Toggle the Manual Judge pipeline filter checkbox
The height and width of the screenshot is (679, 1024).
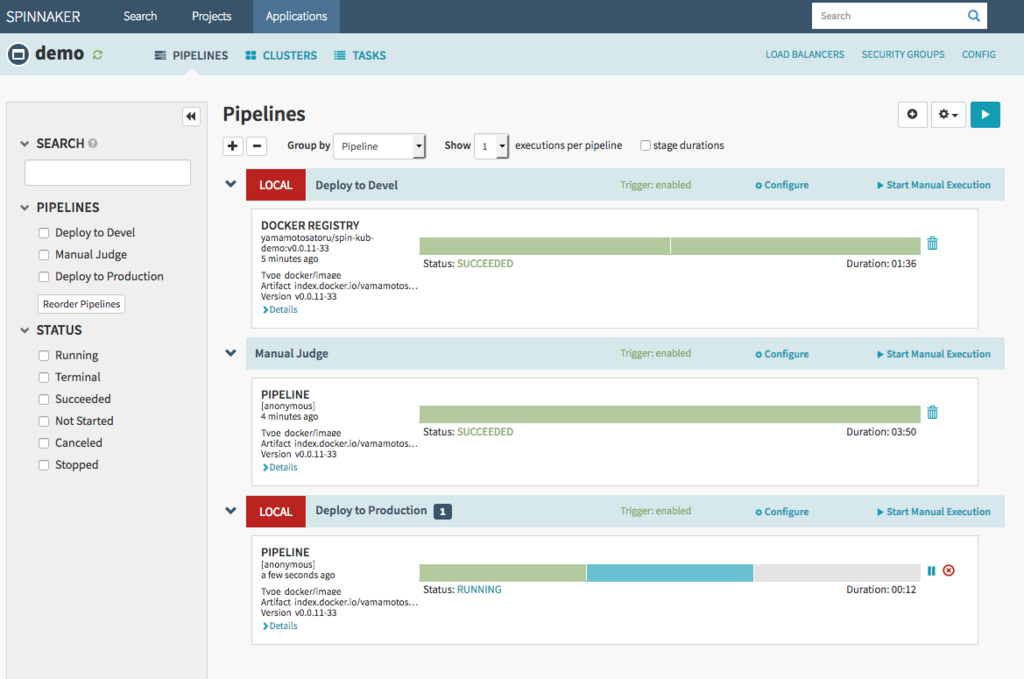(44, 255)
